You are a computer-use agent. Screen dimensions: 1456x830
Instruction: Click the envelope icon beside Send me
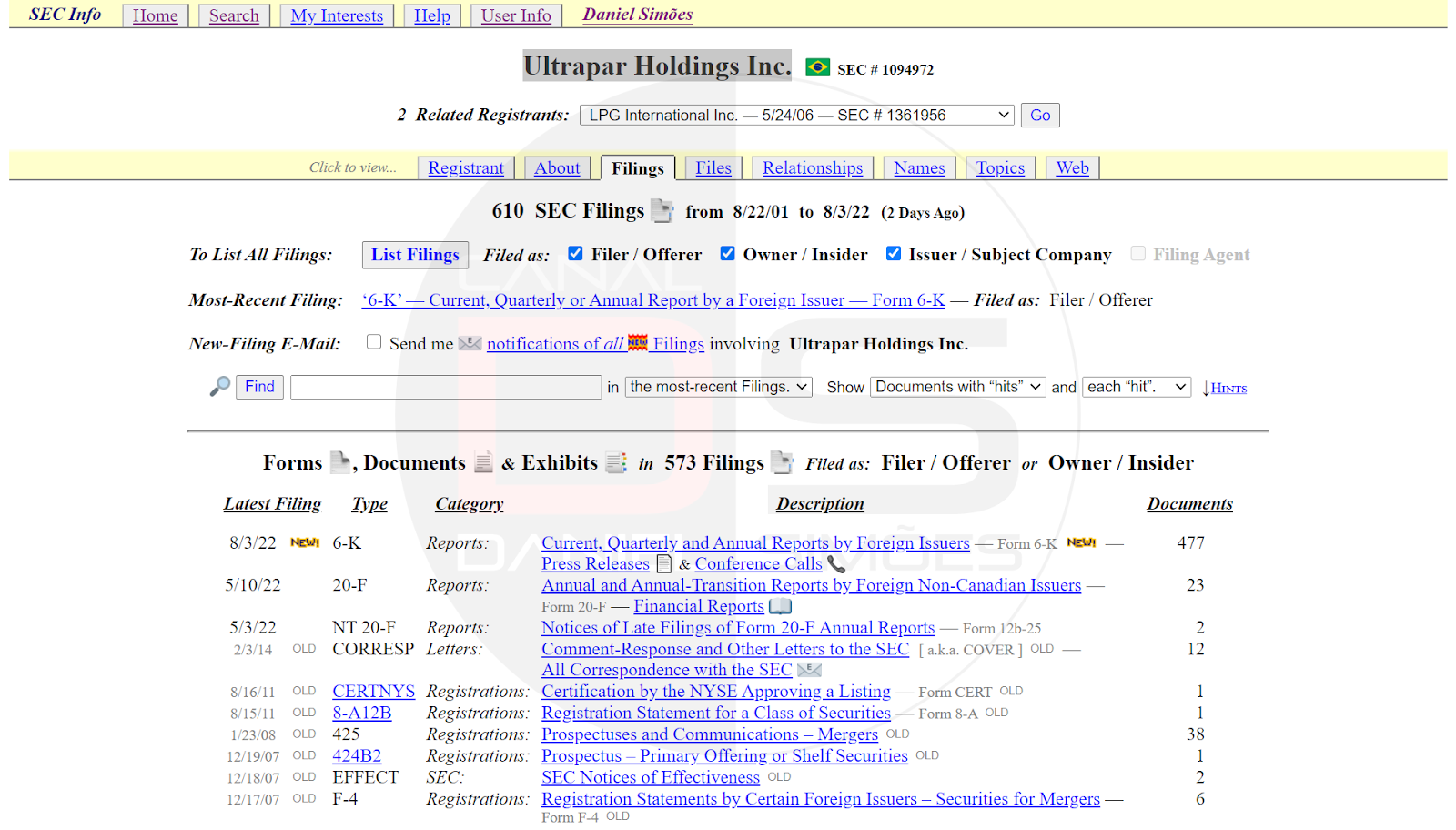pyautogui.click(x=470, y=343)
